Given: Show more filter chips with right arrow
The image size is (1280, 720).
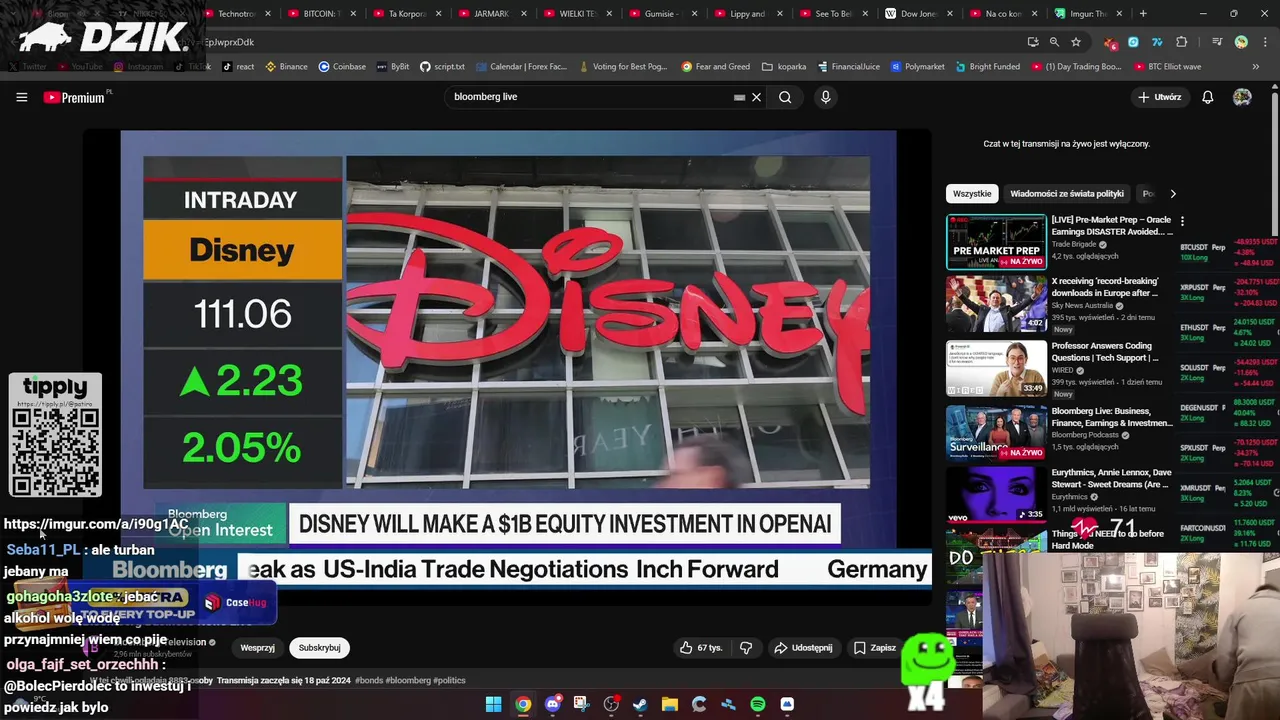Looking at the screenshot, I should click(x=1173, y=194).
